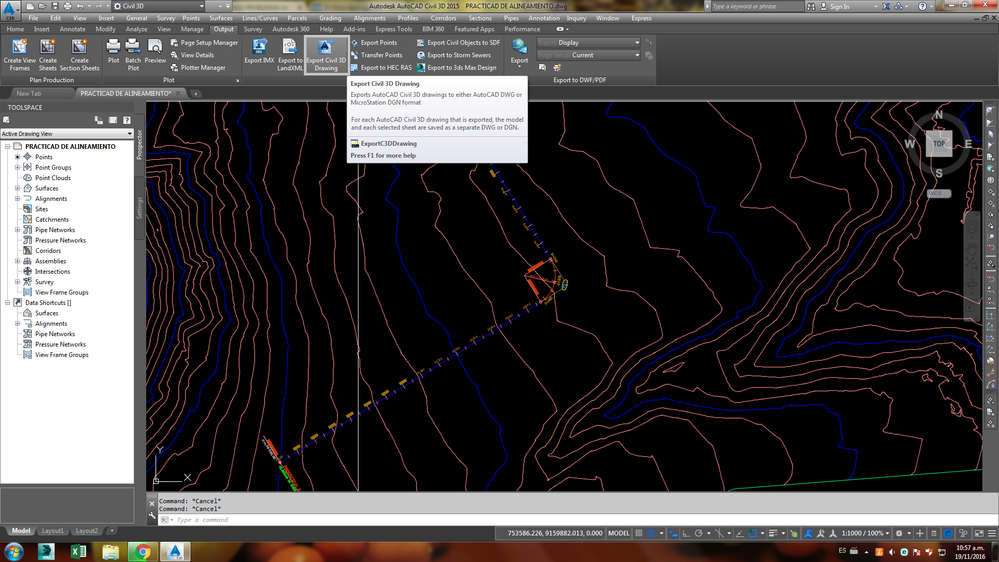Screen dimensions: 999x562
Task: Select Catchments tree item
Action: (x=52, y=219)
